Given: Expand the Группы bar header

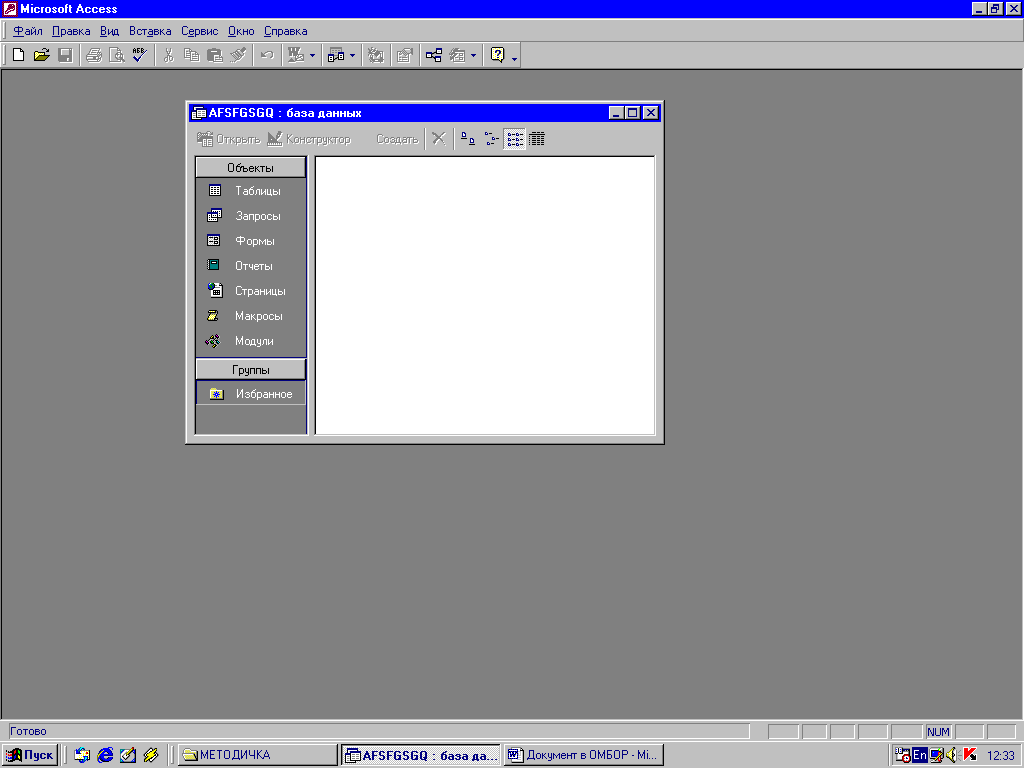Looking at the screenshot, I should (x=251, y=370).
